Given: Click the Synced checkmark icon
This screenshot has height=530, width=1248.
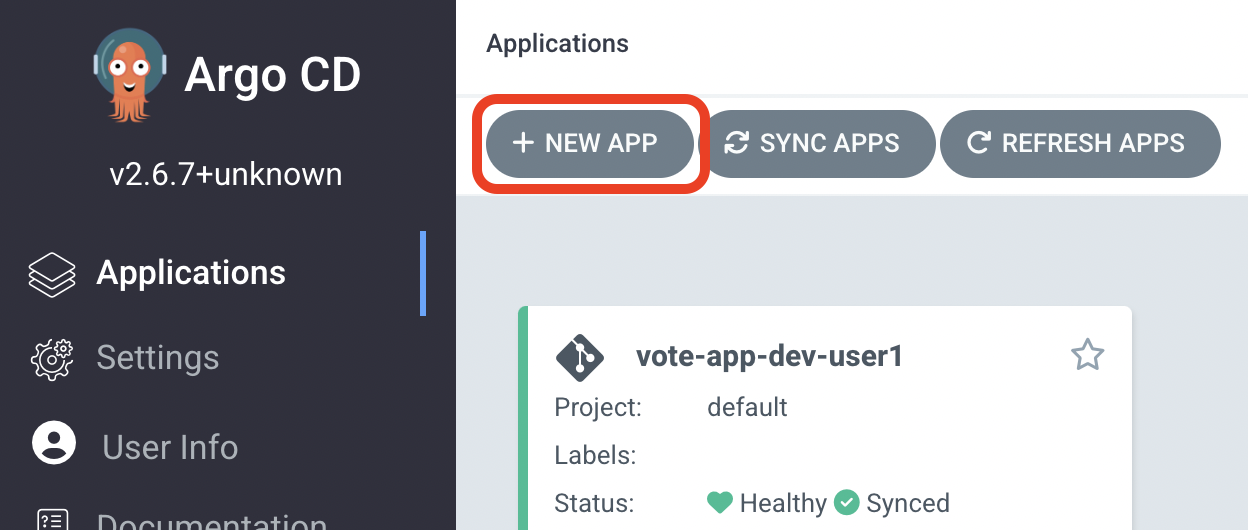Looking at the screenshot, I should pyautogui.click(x=847, y=502).
